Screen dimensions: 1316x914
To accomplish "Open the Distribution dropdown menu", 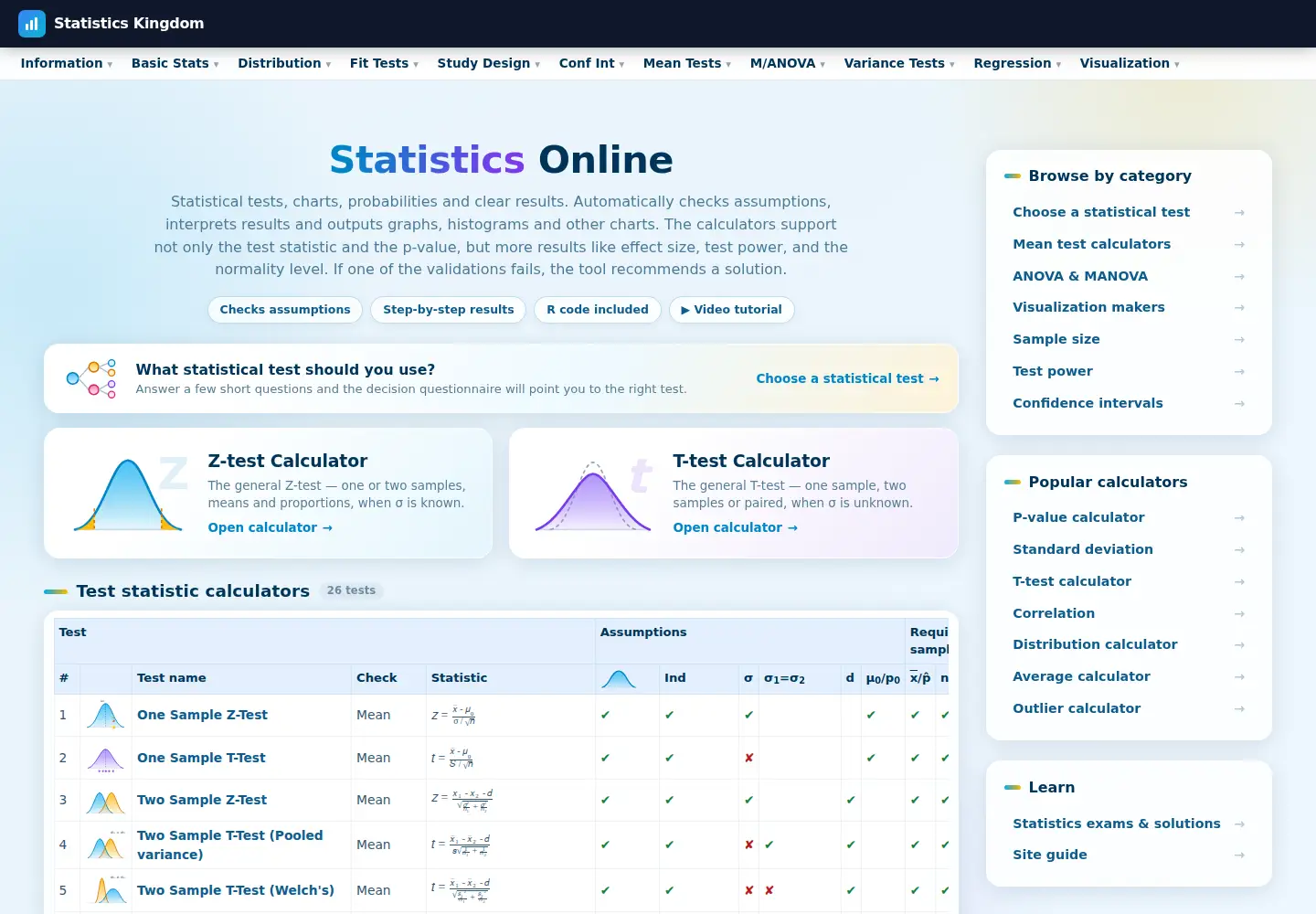I will click(x=284, y=63).
